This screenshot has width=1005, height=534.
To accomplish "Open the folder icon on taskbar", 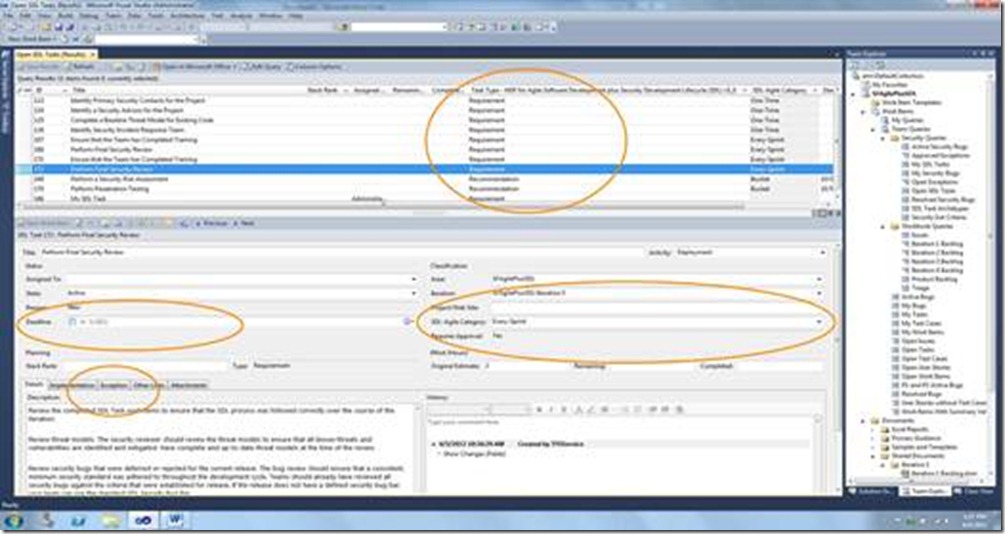I will click(111, 520).
